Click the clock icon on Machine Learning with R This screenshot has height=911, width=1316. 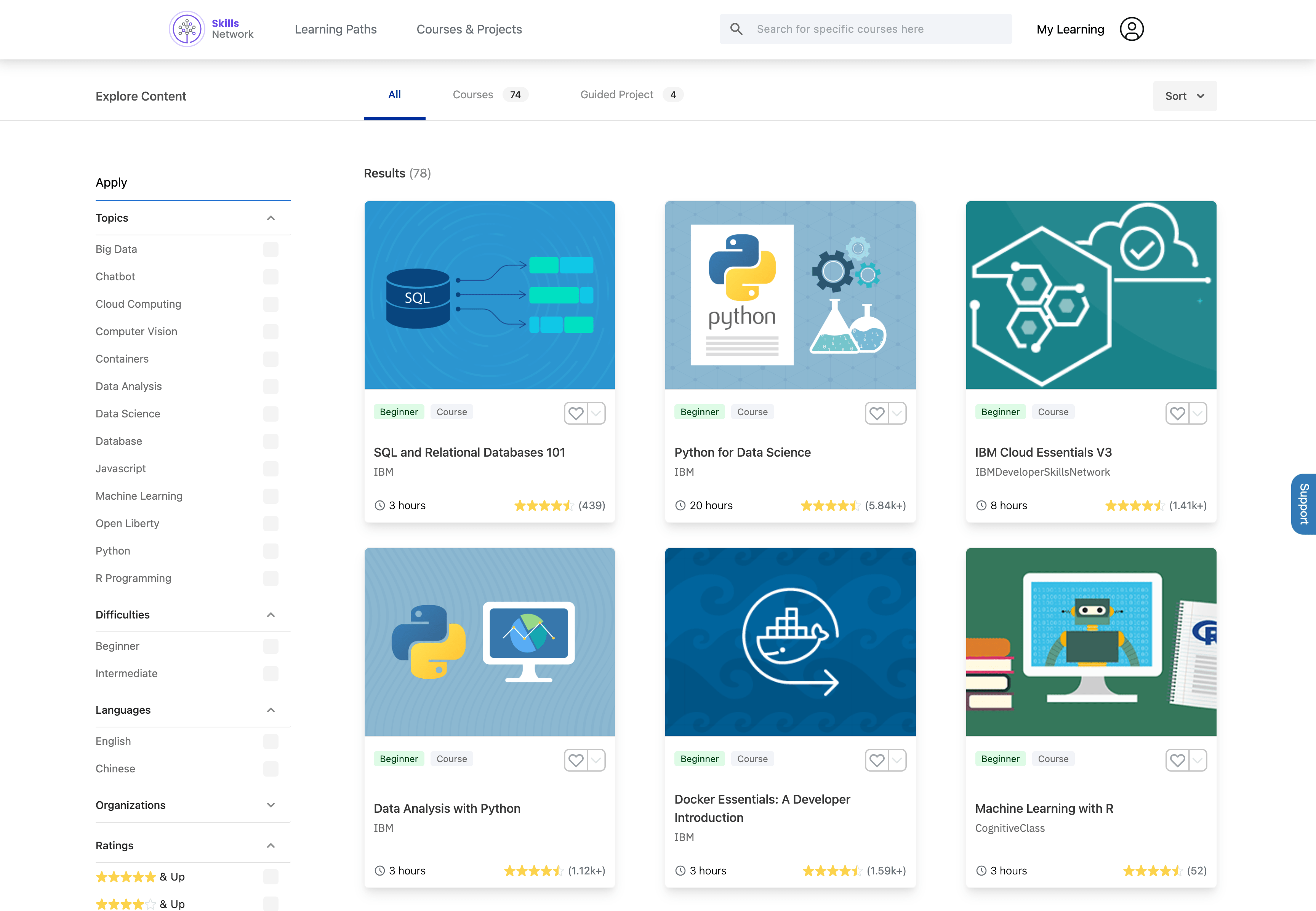click(x=981, y=871)
